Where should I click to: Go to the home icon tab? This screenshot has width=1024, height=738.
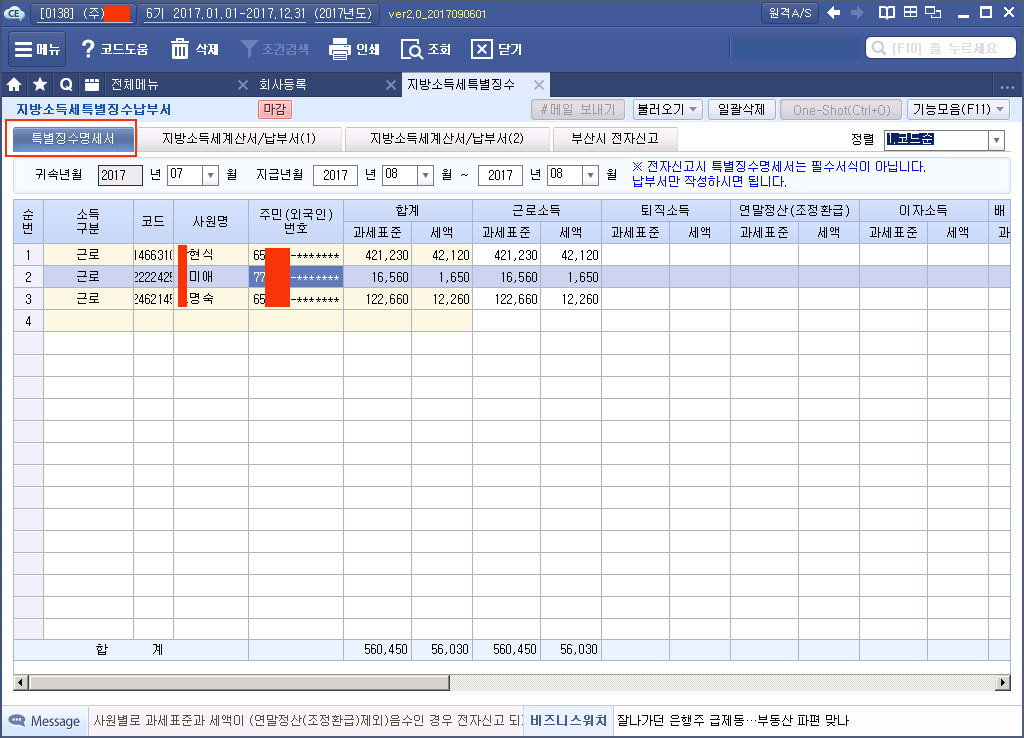coord(14,85)
